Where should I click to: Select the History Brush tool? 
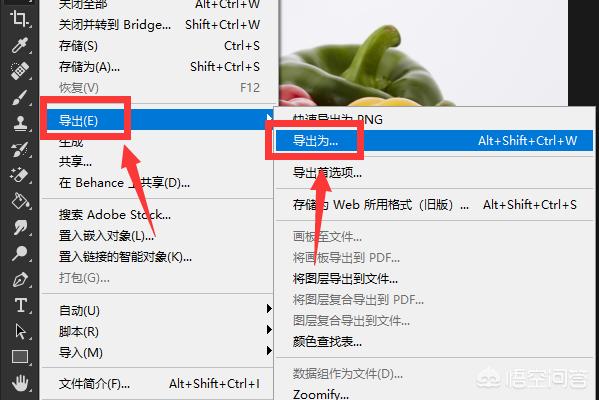[x=19, y=149]
